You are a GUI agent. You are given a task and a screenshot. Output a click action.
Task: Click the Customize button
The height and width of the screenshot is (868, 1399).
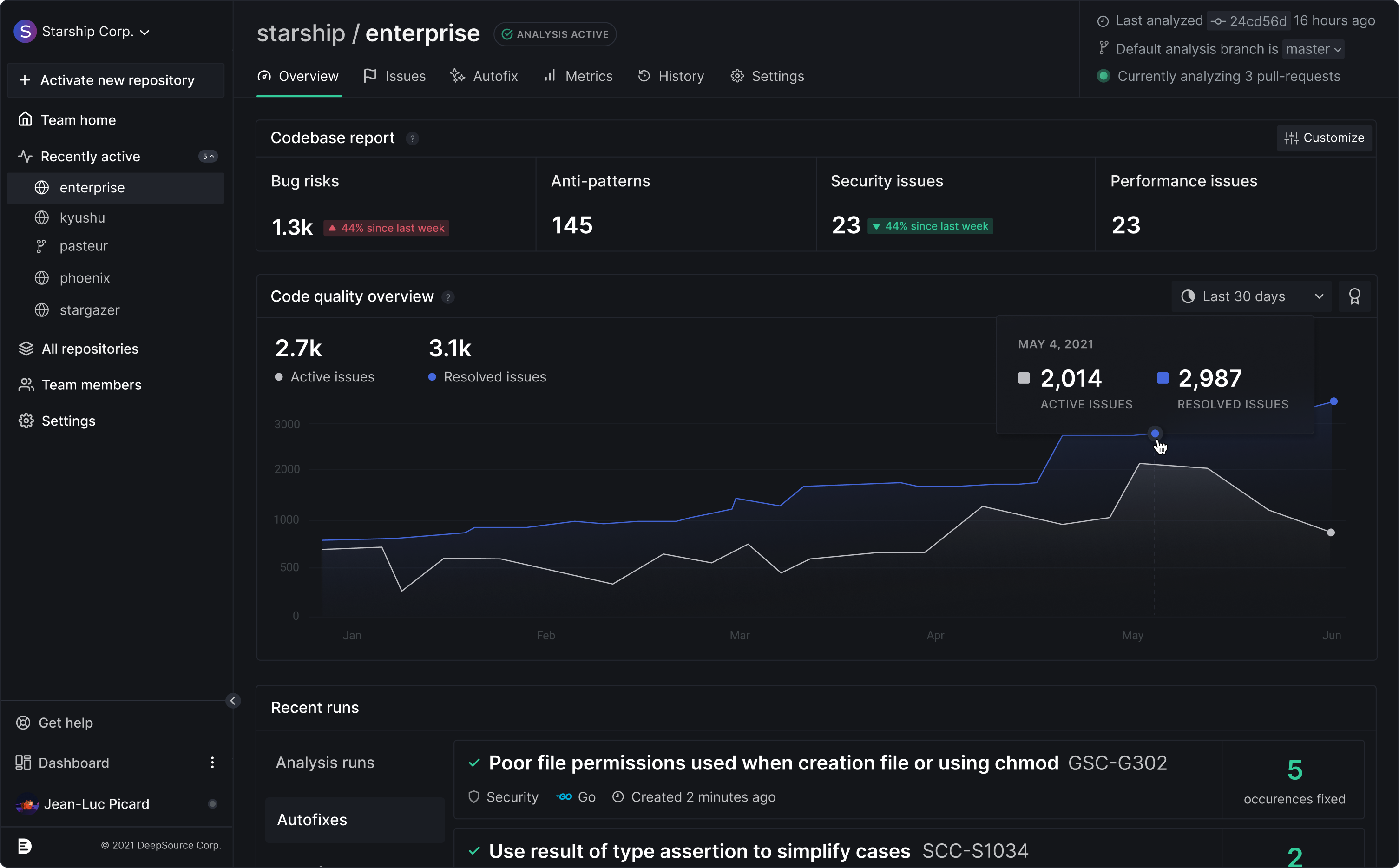coord(1324,138)
